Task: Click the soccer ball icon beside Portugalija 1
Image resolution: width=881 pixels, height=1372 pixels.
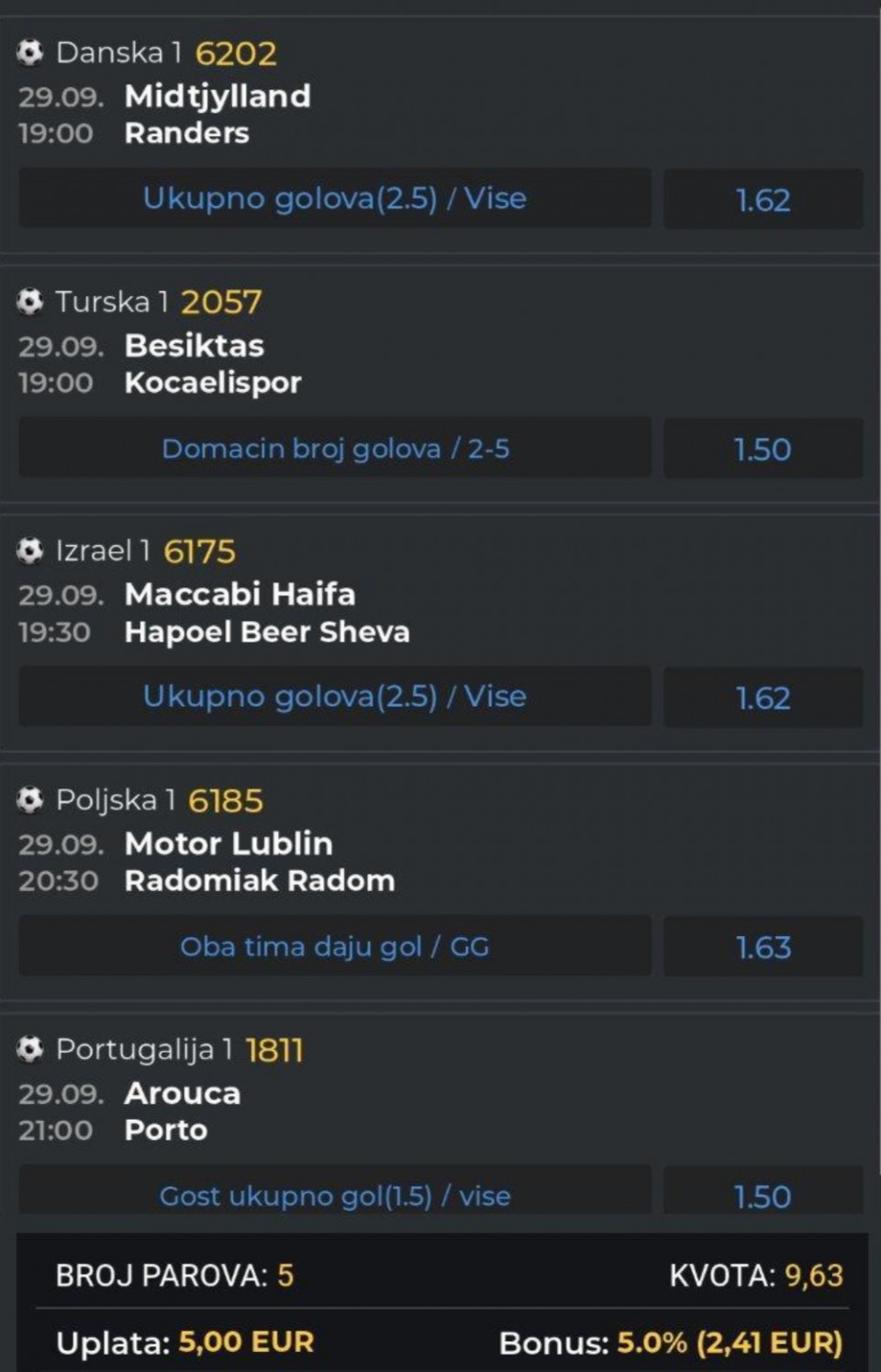Action: (30, 1049)
